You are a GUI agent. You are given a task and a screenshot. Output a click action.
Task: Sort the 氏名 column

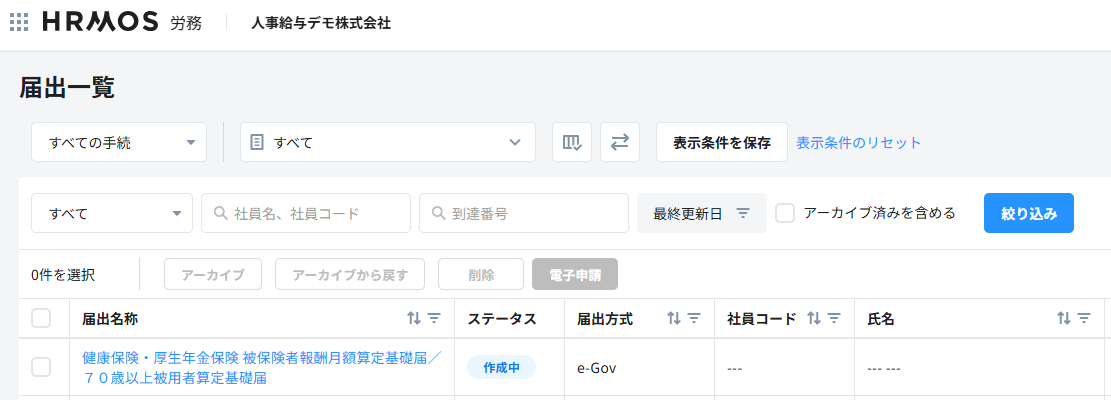coord(1064,319)
